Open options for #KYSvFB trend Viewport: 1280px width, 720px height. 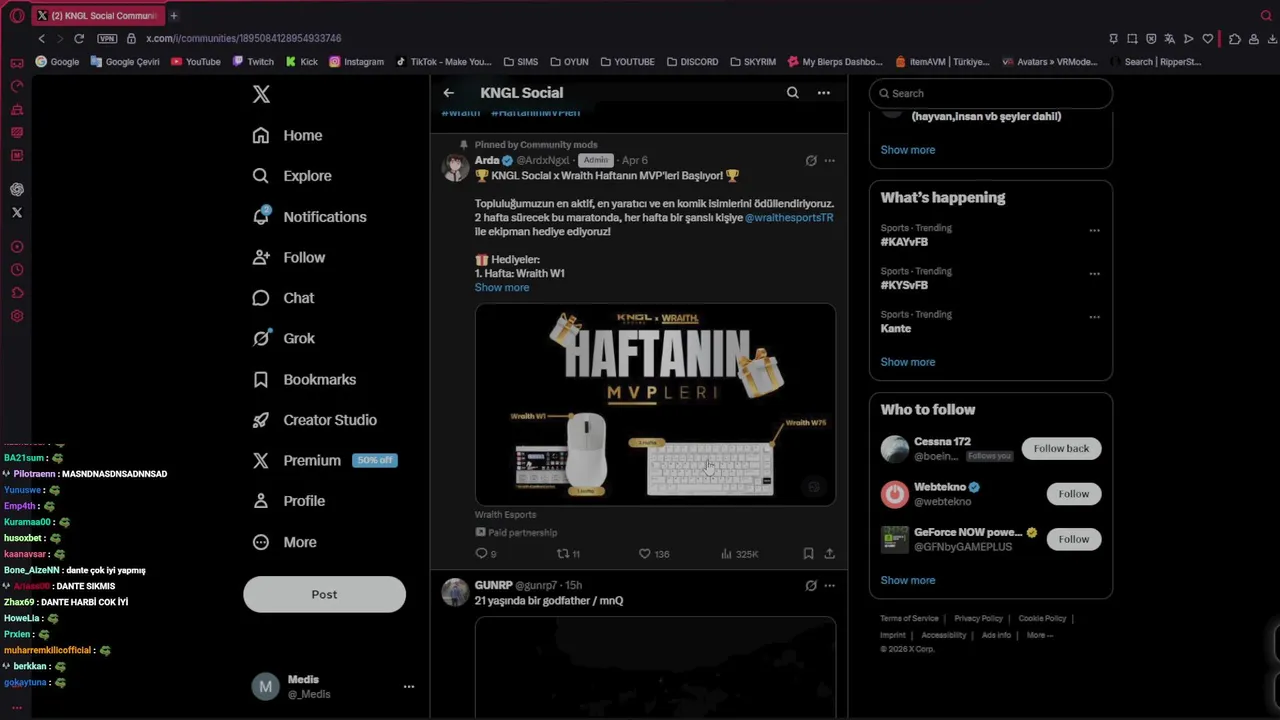1094,273
